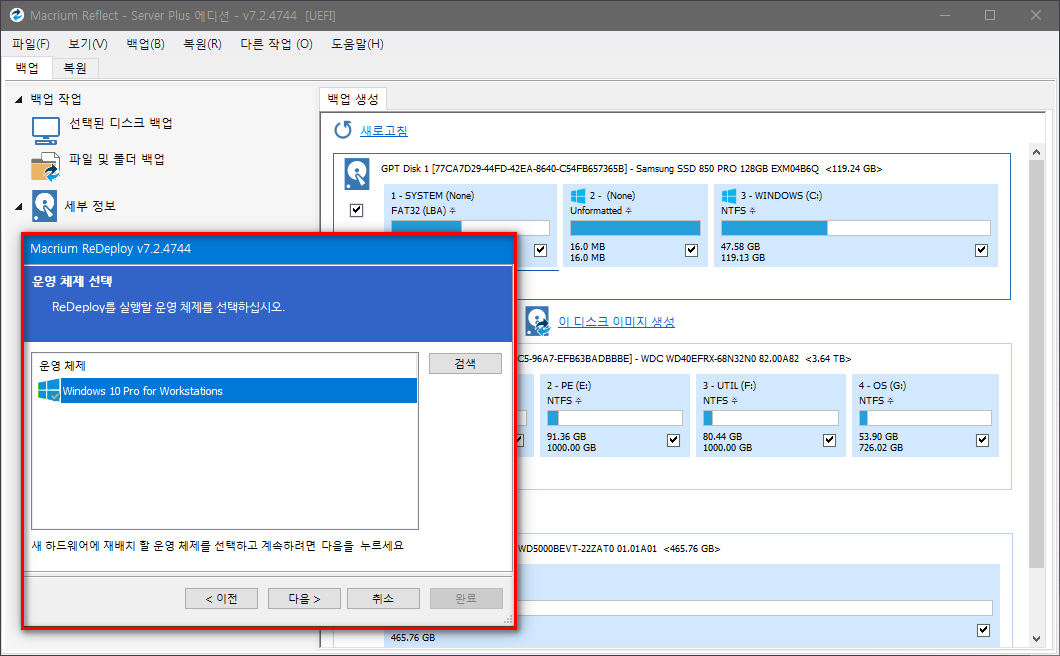Open the 보기(V) menu
The height and width of the screenshot is (656, 1060).
click(88, 44)
